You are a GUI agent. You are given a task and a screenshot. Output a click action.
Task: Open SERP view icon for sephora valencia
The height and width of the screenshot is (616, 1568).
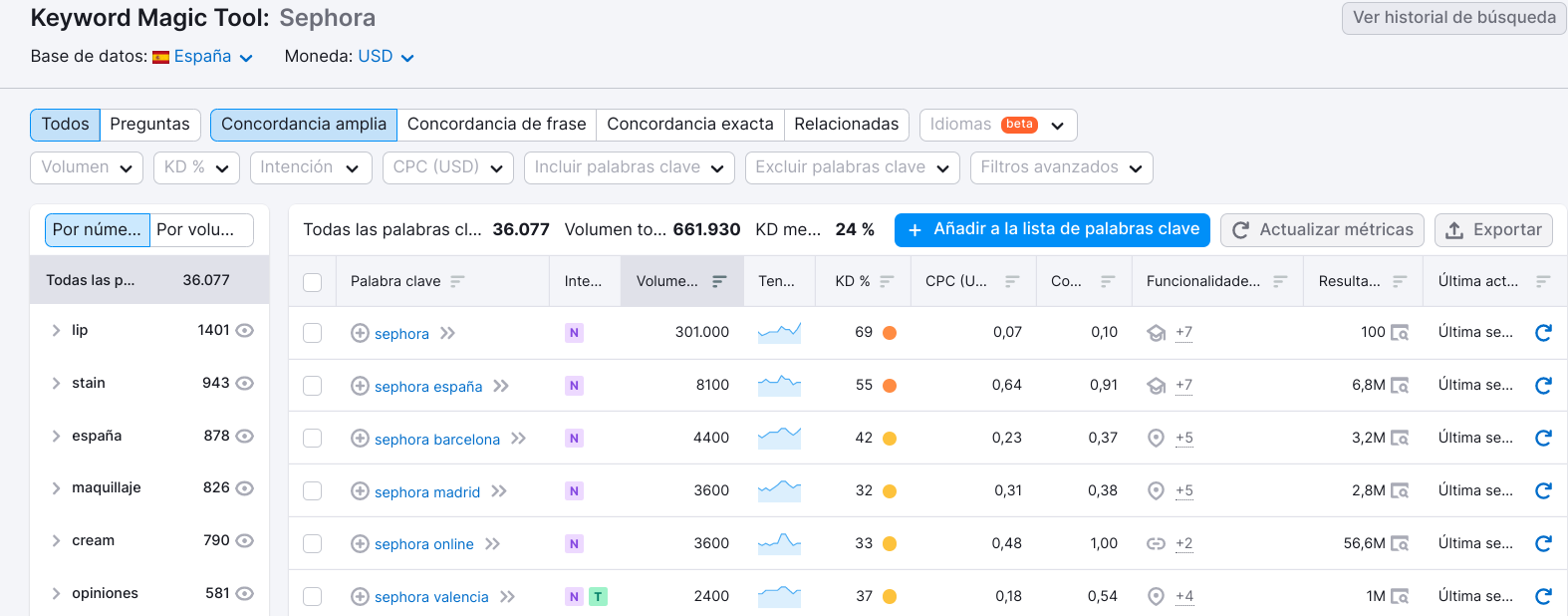[1400, 597]
